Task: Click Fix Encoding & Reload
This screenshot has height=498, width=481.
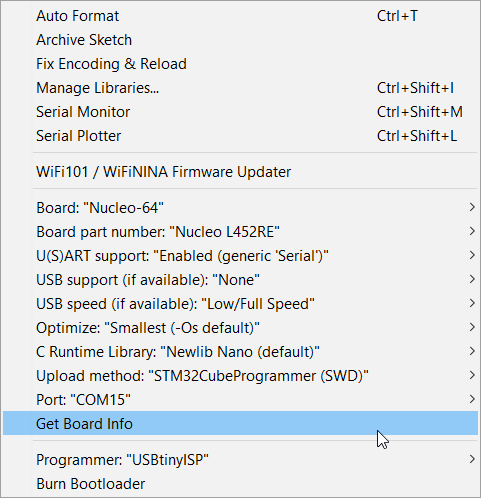Action: pyautogui.click(x=240, y=64)
